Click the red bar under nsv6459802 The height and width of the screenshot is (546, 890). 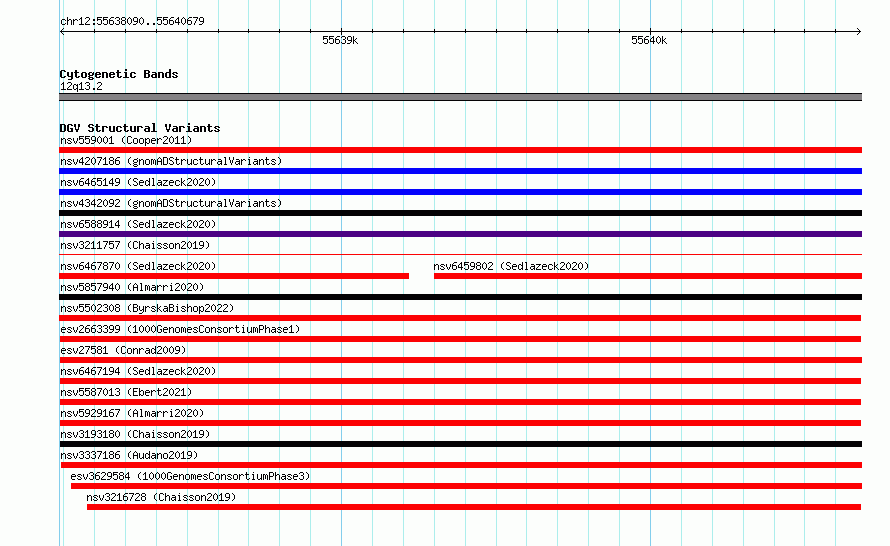(x=648, y=276)
